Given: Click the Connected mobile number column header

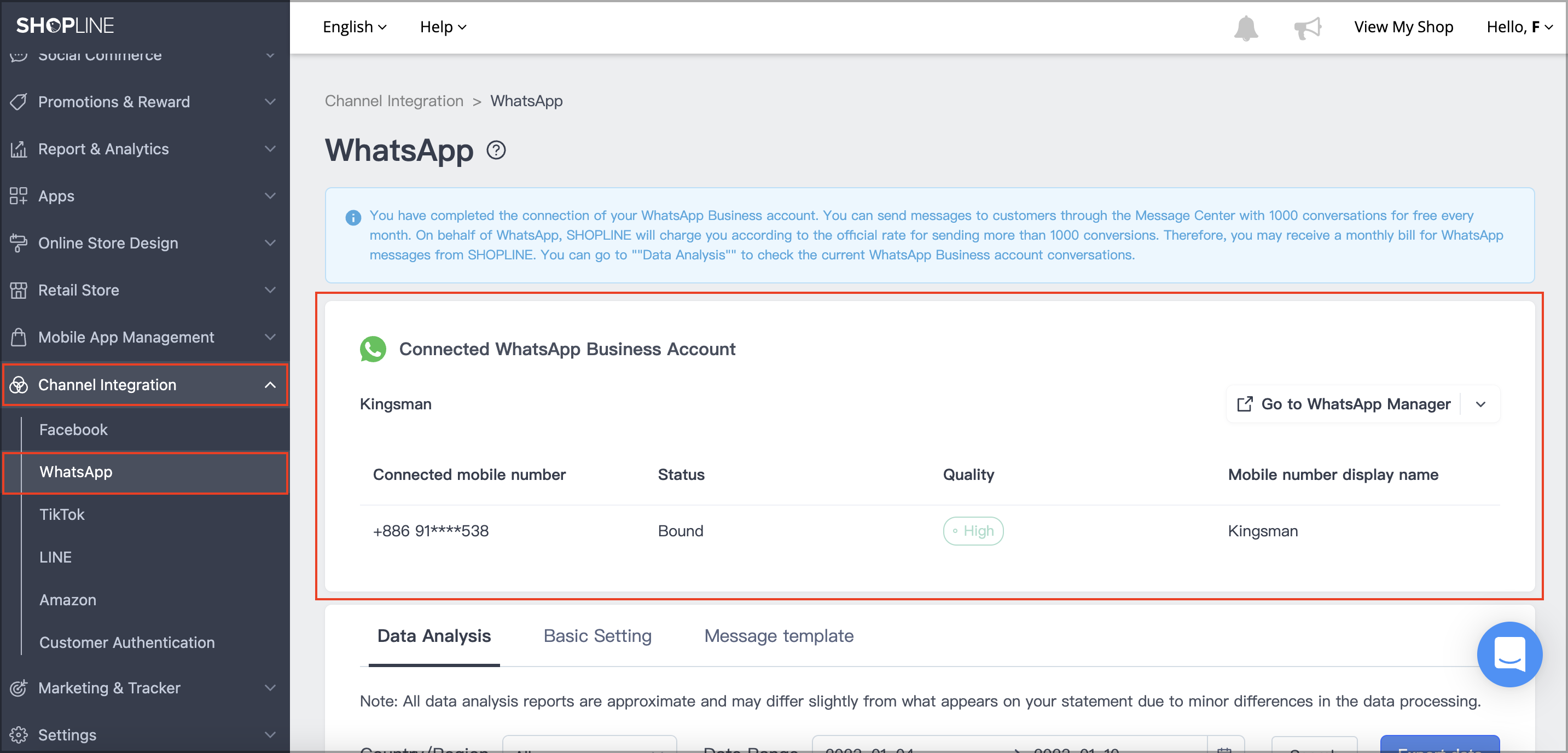Looking at the screenshot, I should (x=469, y=474).
